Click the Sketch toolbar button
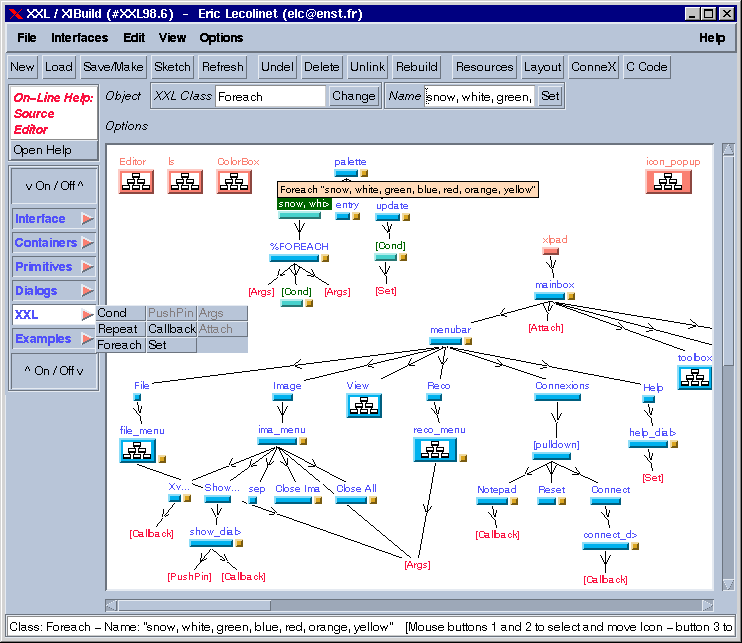Image resolution: width=742 pixels, height=643 pixels. point(172,67)
